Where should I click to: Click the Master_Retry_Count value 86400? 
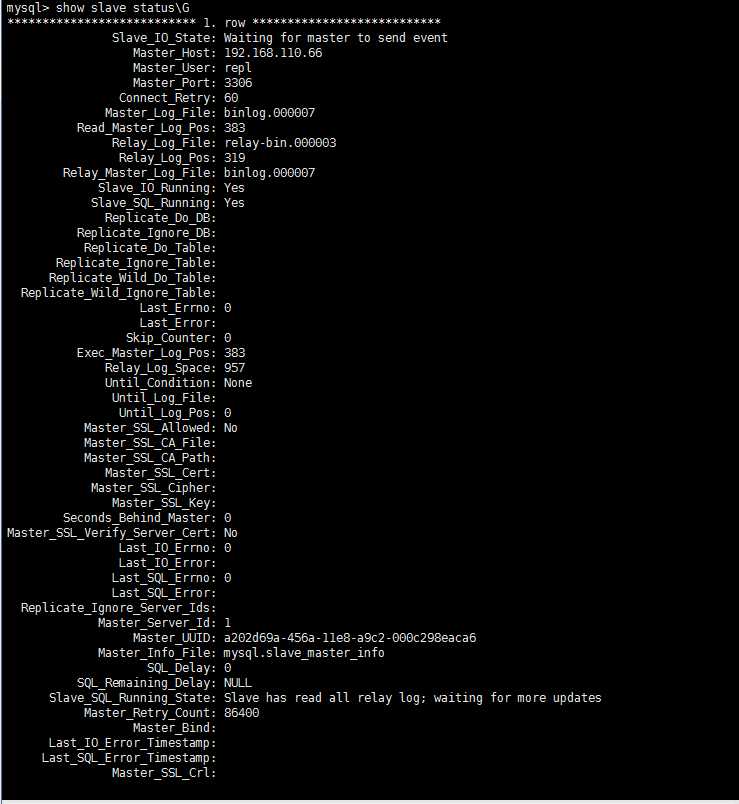point(241,713)
